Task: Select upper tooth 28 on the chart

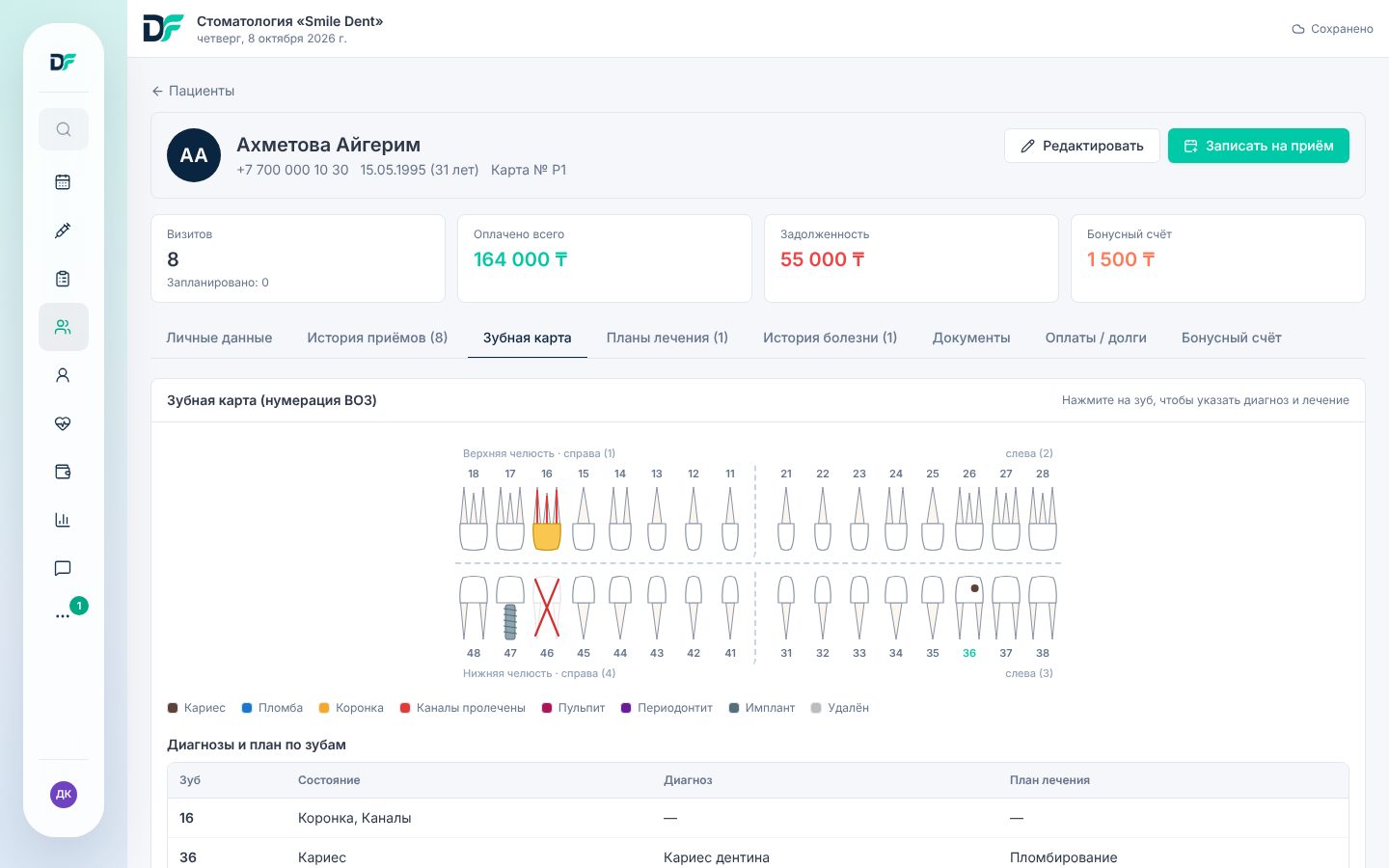Action: [x=1043, y=519]
